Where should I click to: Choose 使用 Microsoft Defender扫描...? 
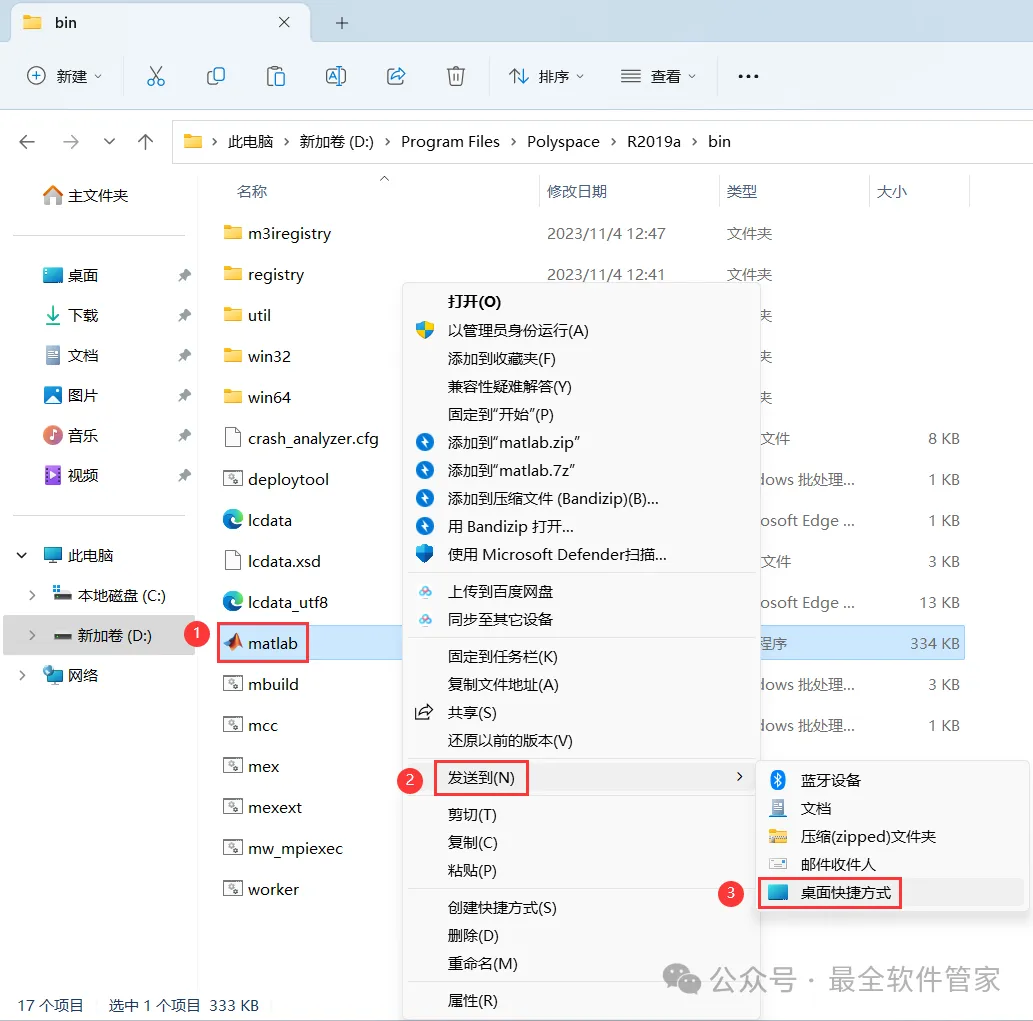point(557,555)
